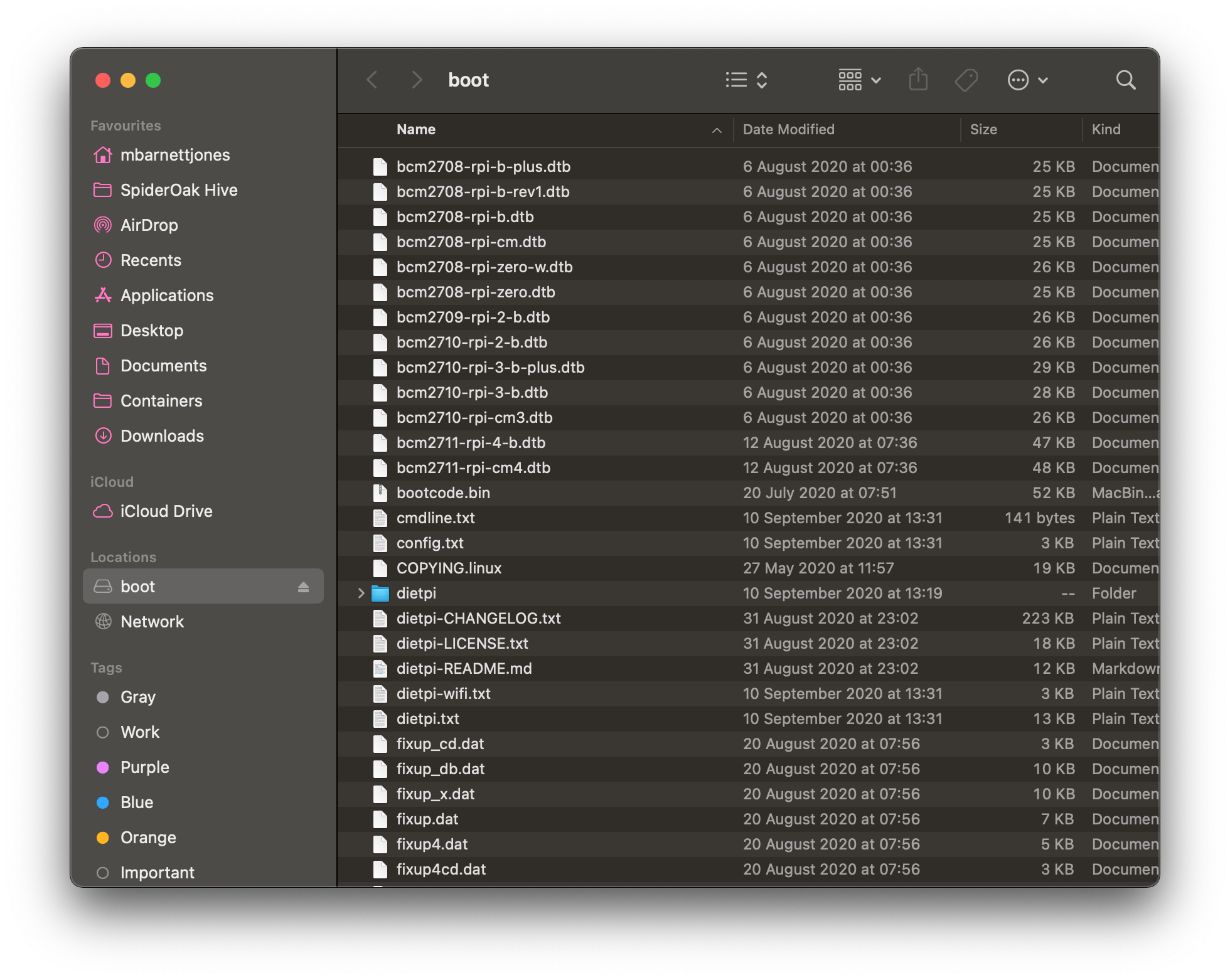Sort files by Date Modified column
Viewport: 1230px width, 980px height.
[x=788, y=129]
